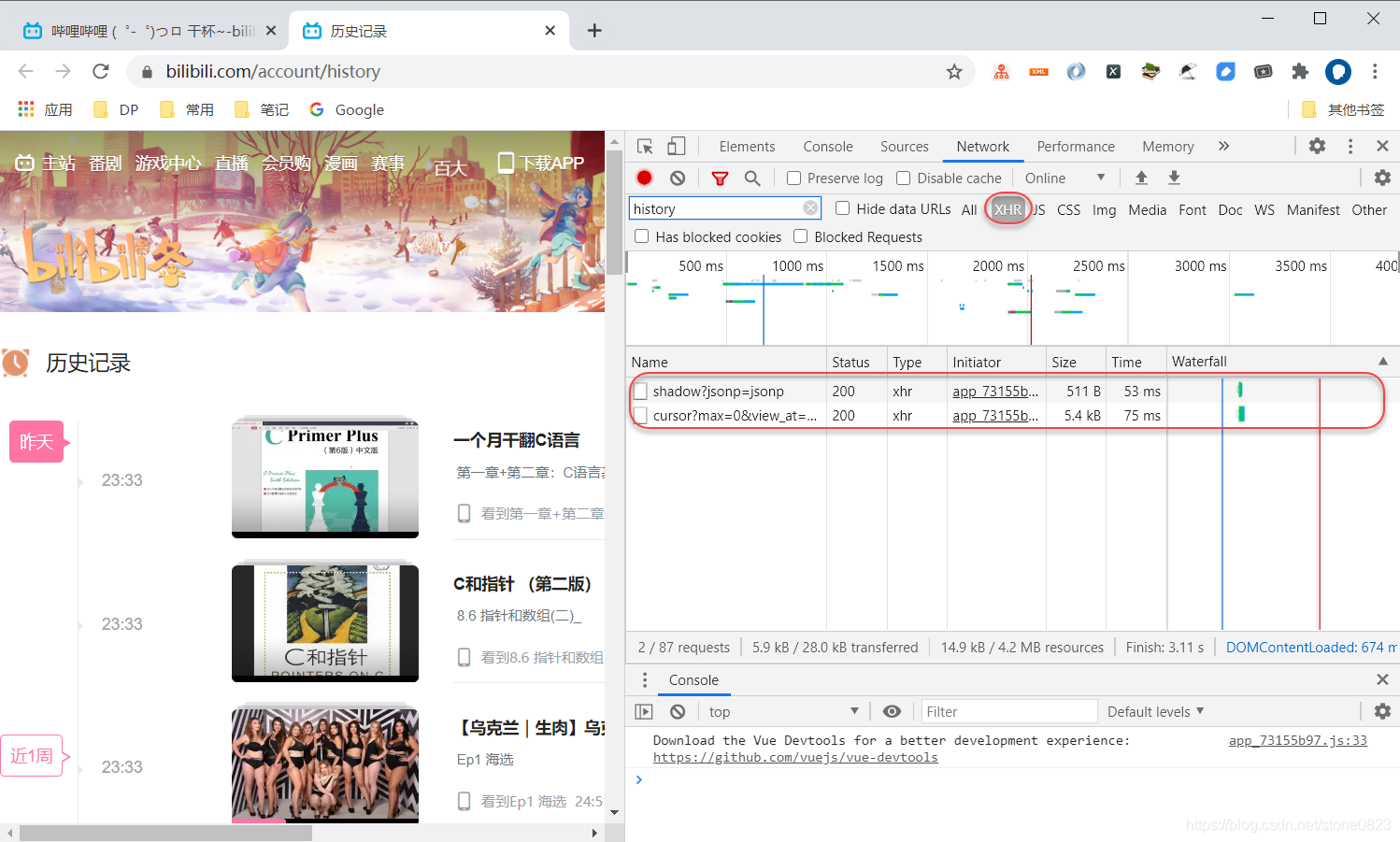Switch to the Memory tab
Screen dimensions: 1400x842
pyautogui.click(x=1167, y=147)
